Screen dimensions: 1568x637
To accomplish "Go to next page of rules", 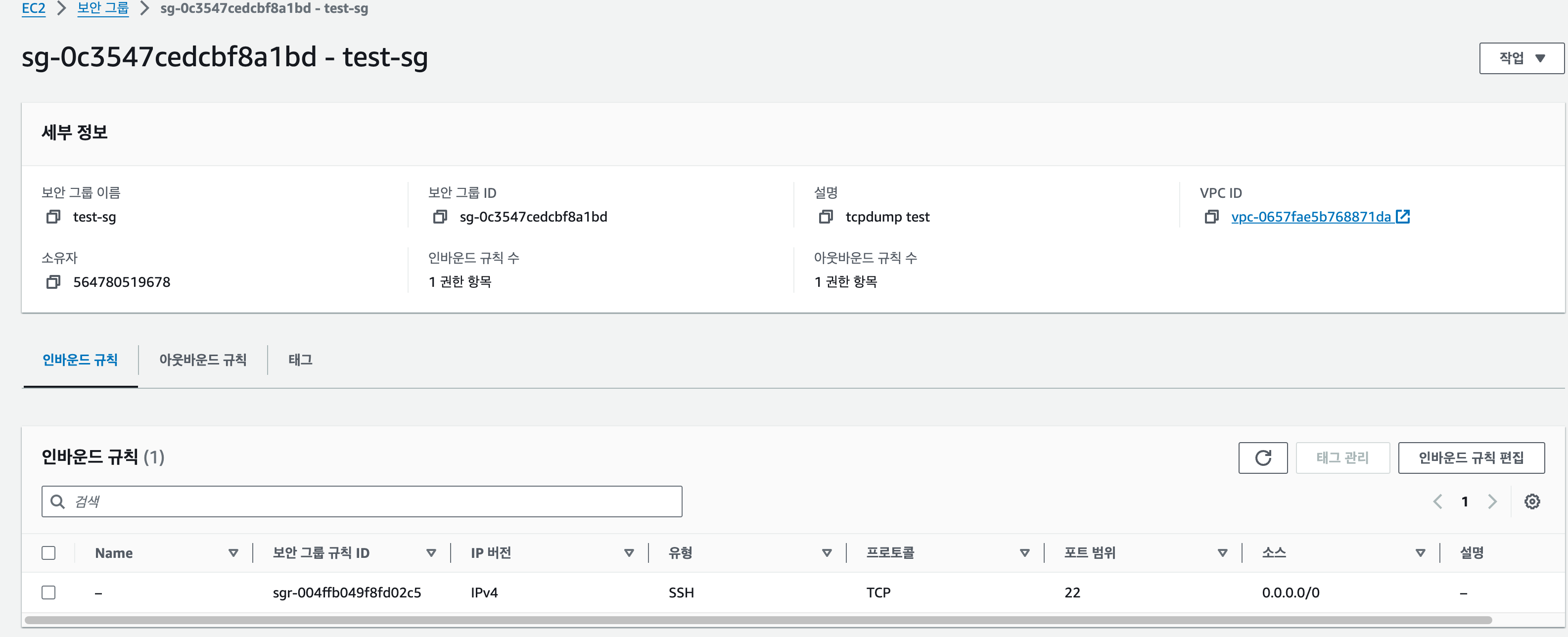I will click(x=1492, y=501).
